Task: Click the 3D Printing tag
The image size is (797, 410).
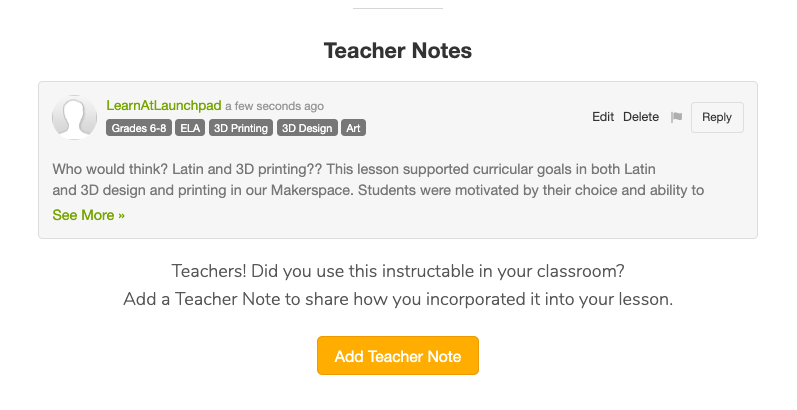Action: pyautogui.click(x=240, y=128)
